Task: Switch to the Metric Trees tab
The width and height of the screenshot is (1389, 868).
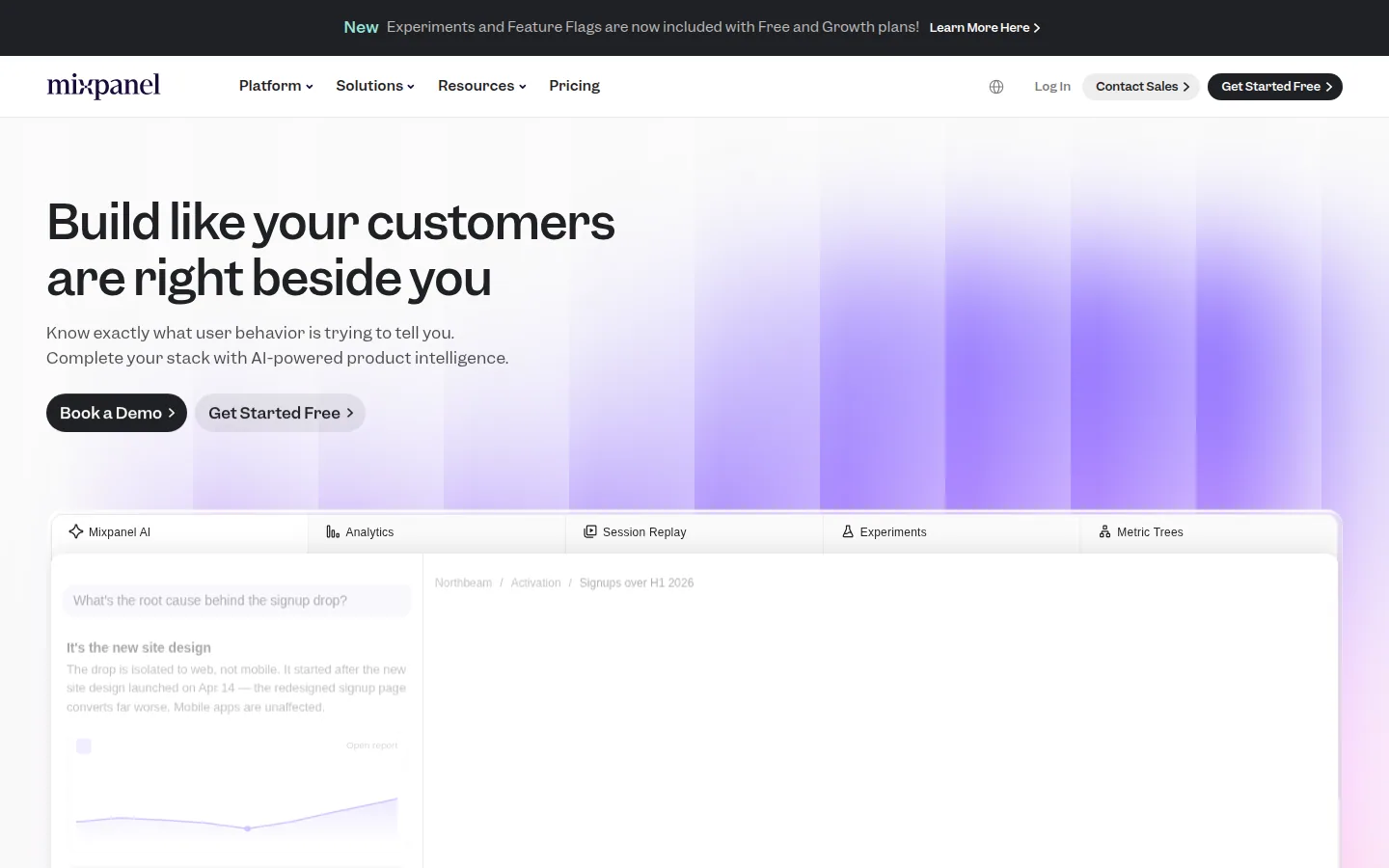Action: pyautogui.click(x=1209, y=532)
